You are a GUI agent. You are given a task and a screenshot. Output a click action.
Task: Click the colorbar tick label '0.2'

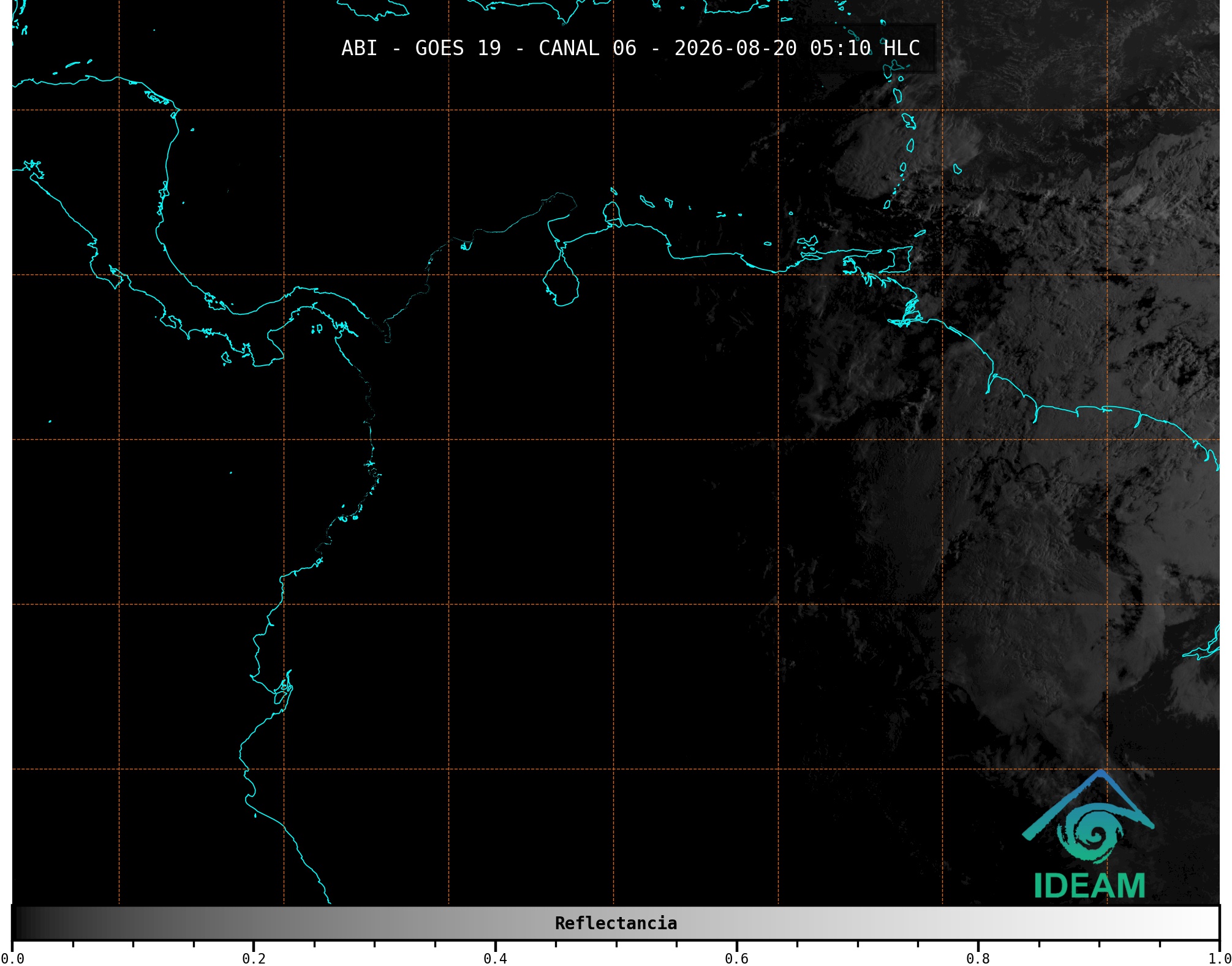[254, 959]
